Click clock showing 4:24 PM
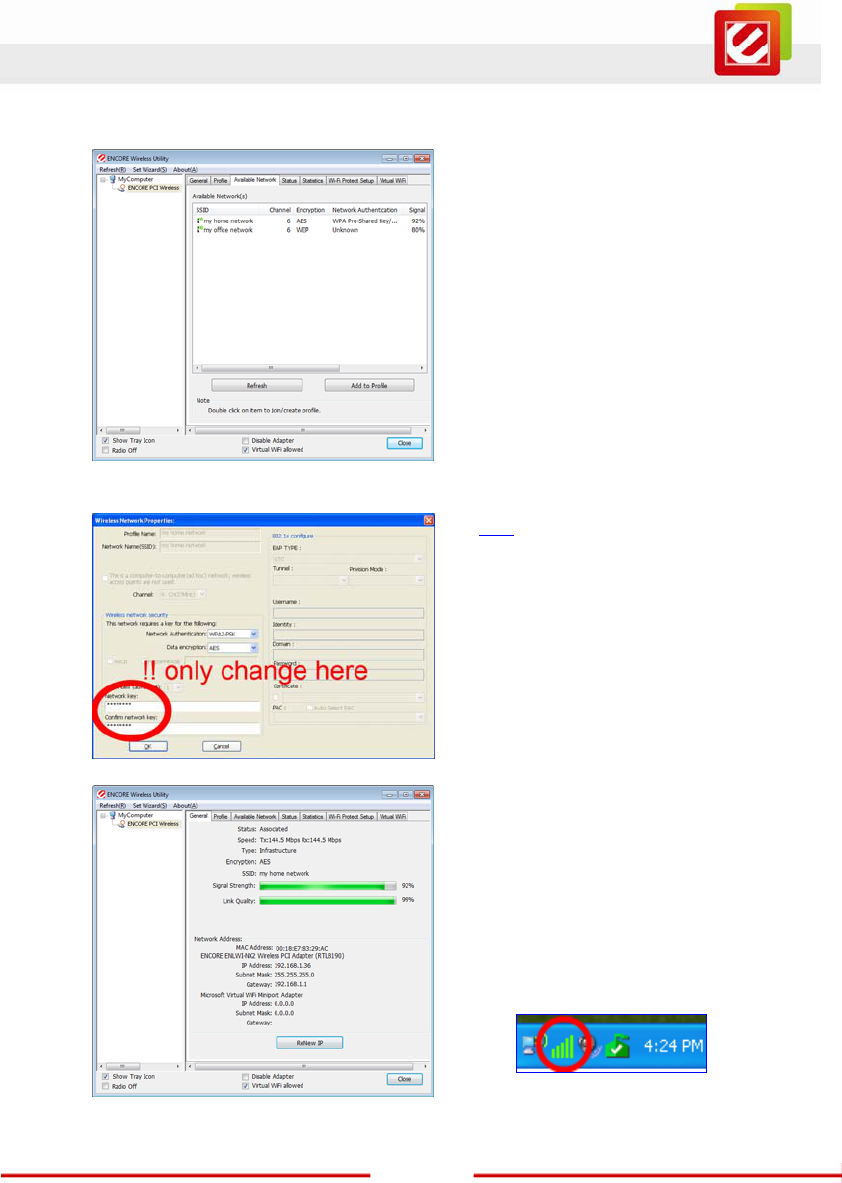Viewport: 842px width, 1183px height. coord(672,1046)
